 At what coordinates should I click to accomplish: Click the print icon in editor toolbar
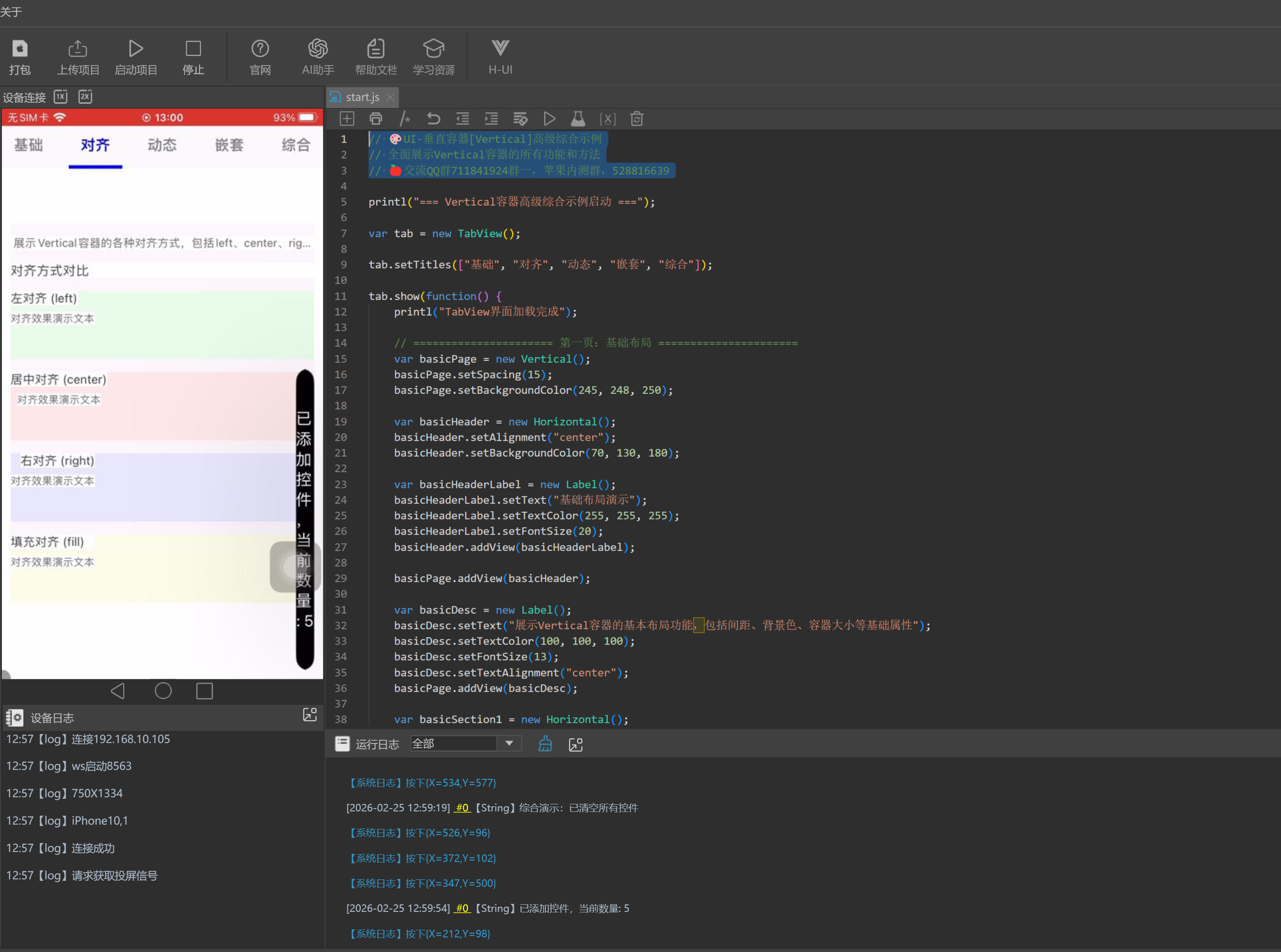click(376, 119)
